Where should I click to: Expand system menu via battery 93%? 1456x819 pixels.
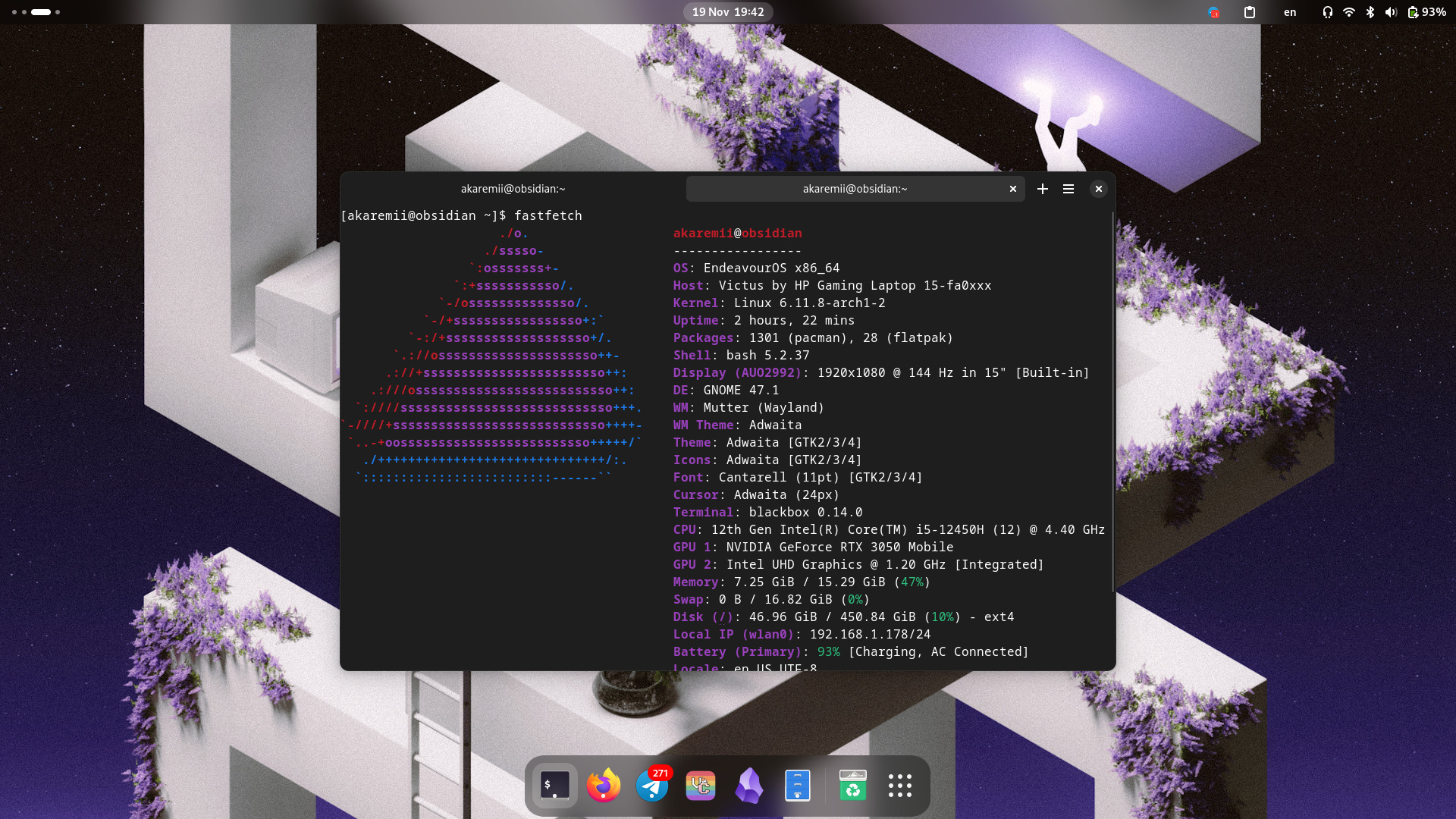pos(1427,12)
